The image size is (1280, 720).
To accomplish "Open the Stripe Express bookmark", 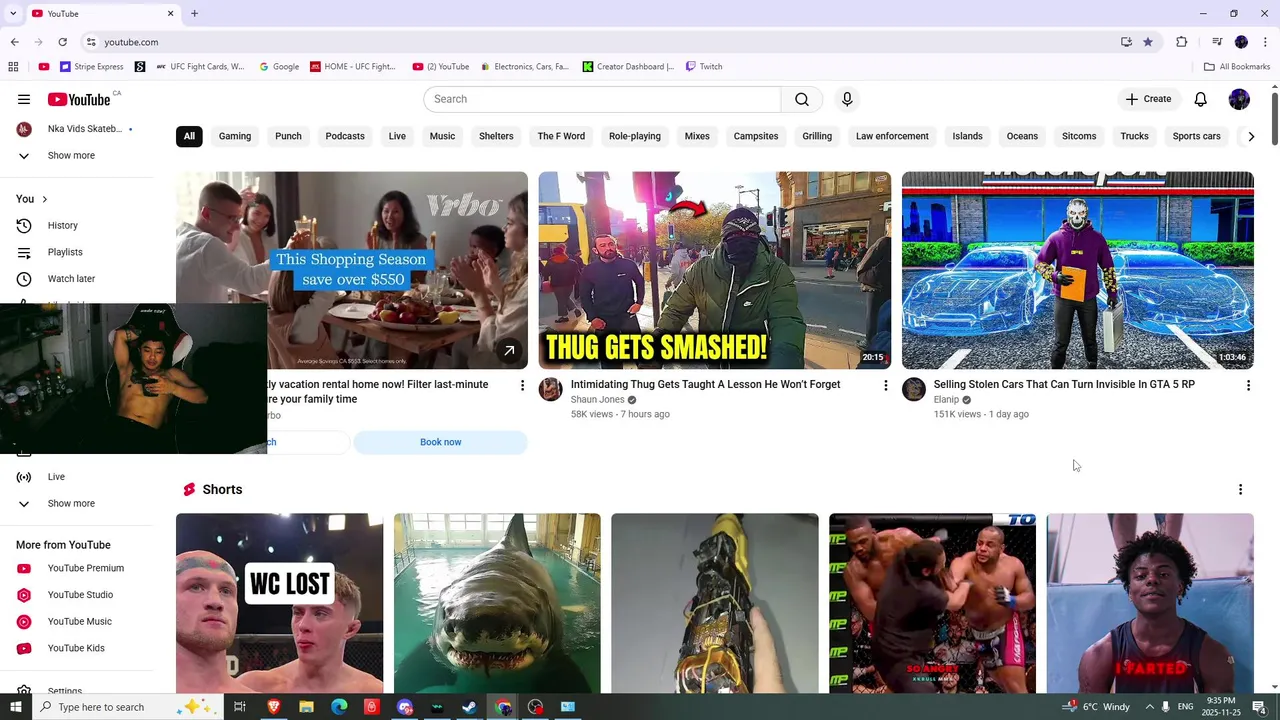I will click(92, 67).
